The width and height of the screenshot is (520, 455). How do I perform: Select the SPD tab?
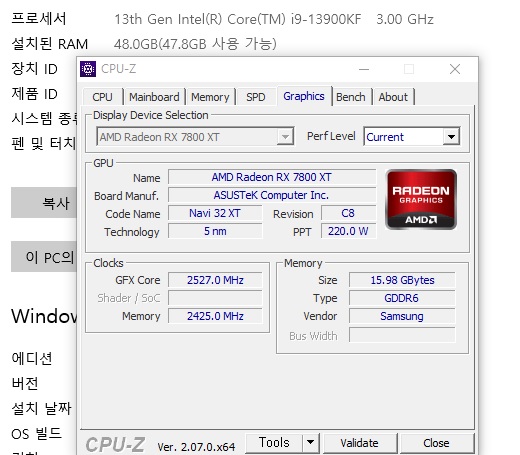256,97
